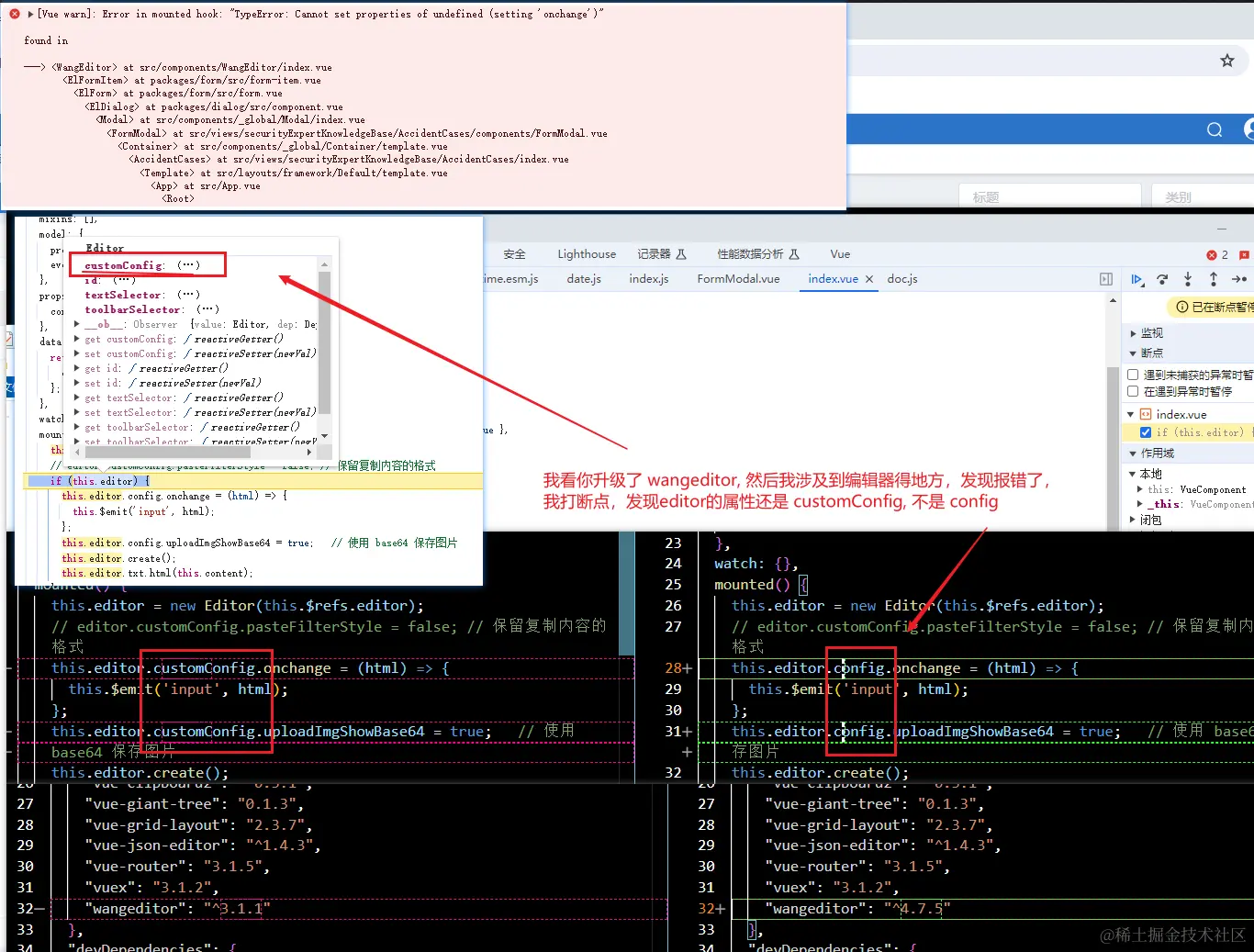This screenshot has width=1254, height=952.
Task: Enable pause on caught exceptions checkbox
Action: (x=1133, y=391)
